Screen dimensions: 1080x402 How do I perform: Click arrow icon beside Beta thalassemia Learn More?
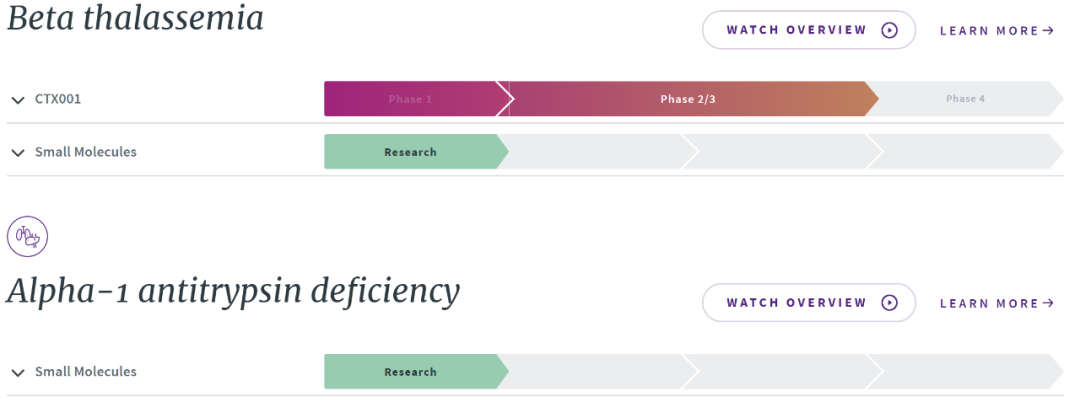1048,31
